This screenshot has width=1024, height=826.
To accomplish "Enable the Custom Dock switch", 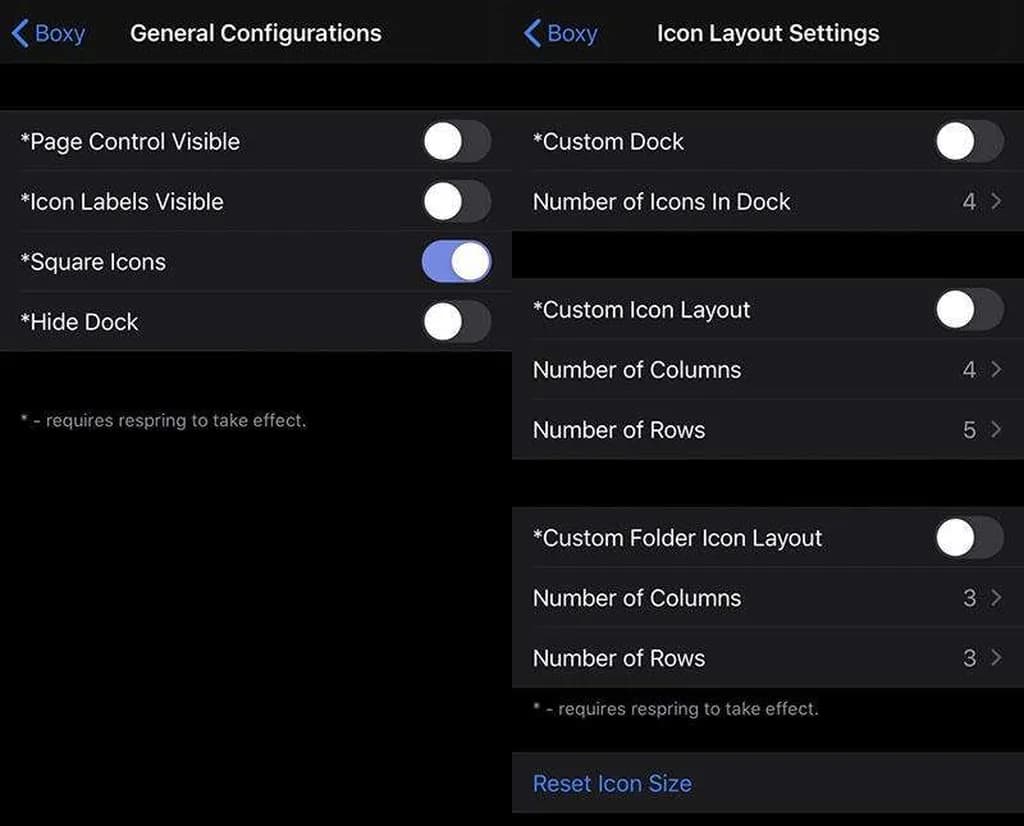I will [x=968, y=142].
